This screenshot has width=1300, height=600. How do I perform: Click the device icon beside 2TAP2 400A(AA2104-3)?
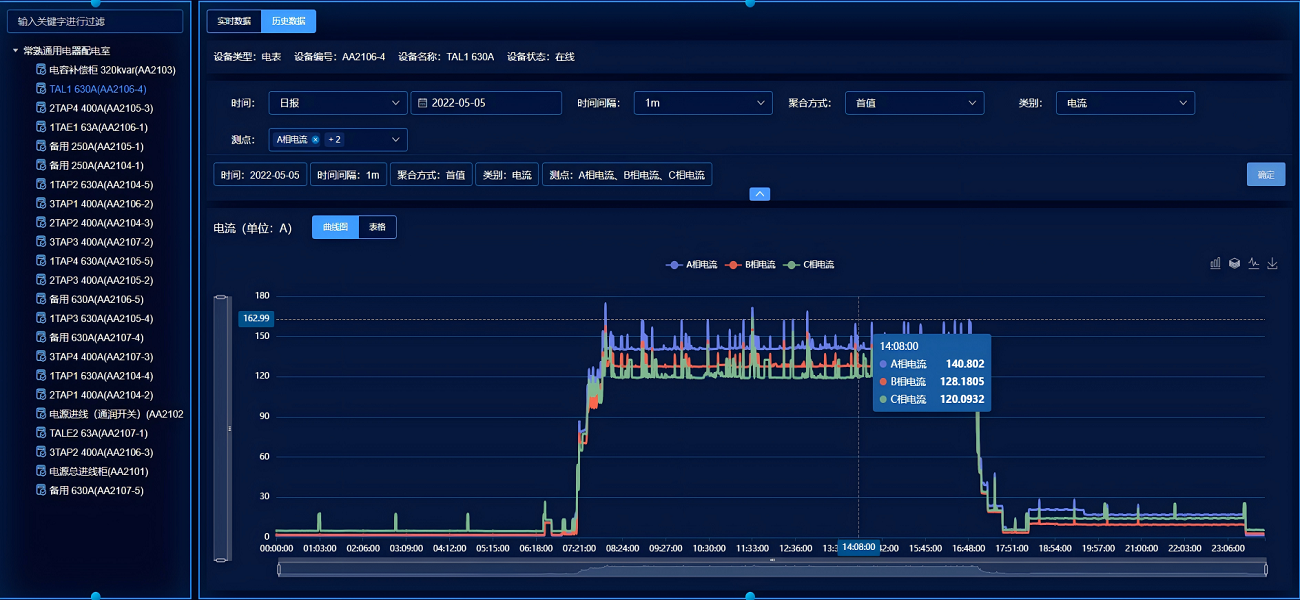coord(41,223)
